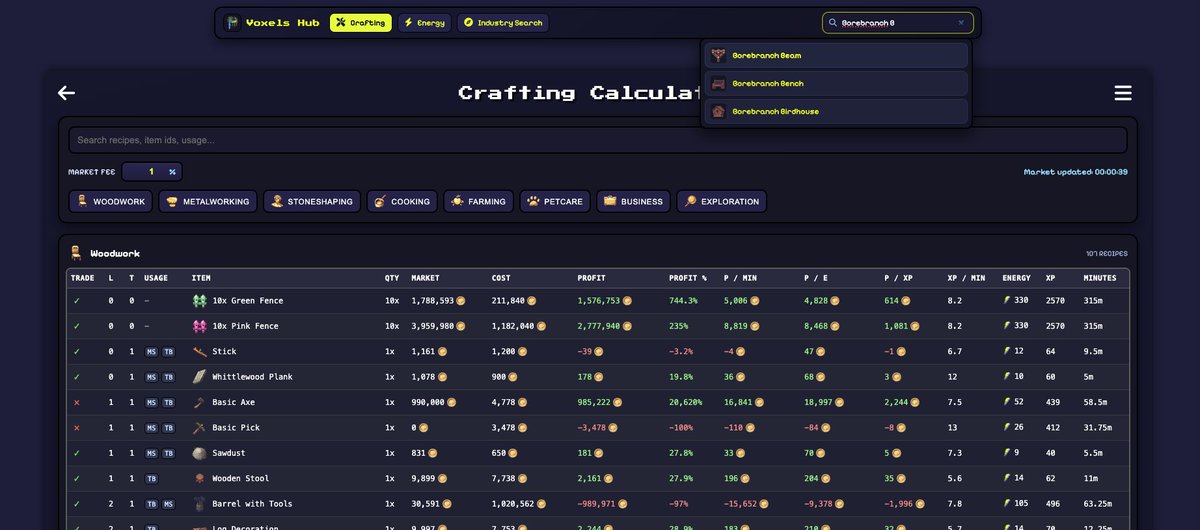Sort by the XP / MIN column header
This screenshot has height=530, width=1200.
pyautogui.click(x=966, y=278)
